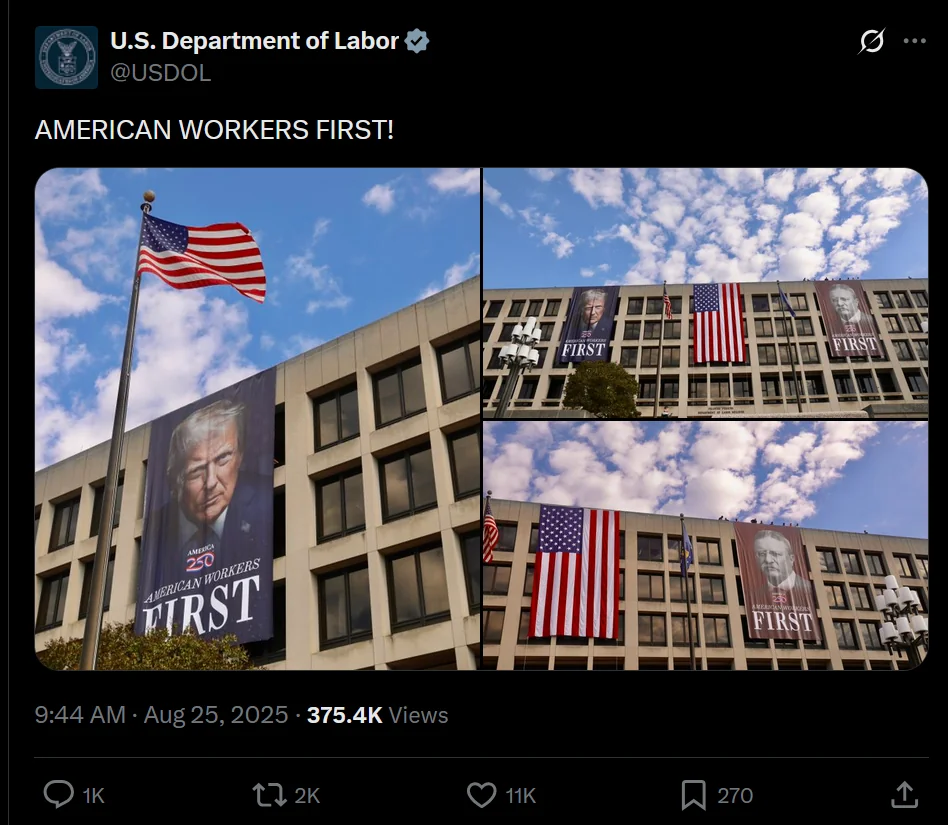This screenshot has height=825, width=948.
Task: Open the large flag and banner photo
Action: (x=258, y=419)
